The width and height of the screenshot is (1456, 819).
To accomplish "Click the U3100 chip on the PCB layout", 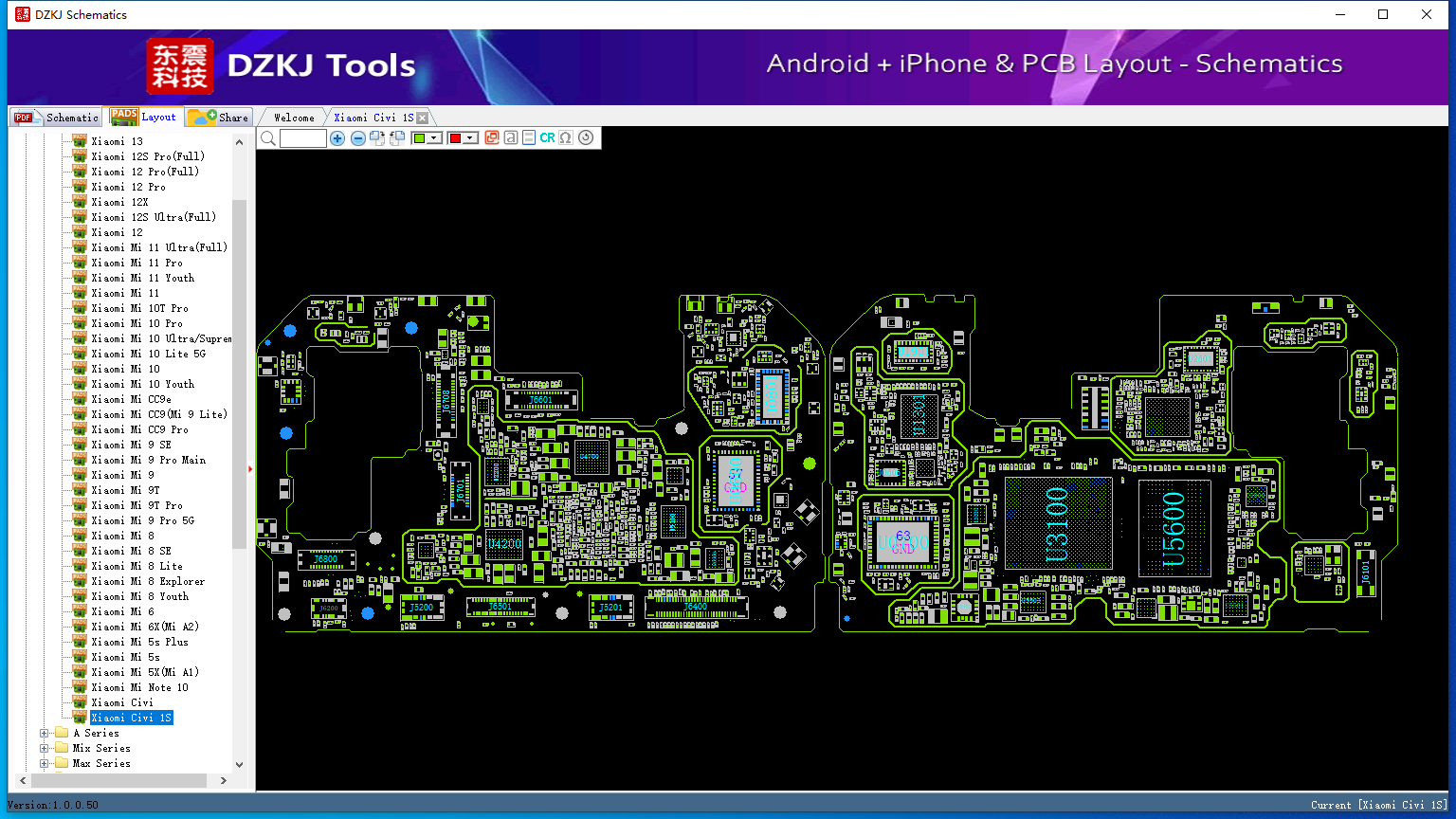I will [x=1057, y=523].
